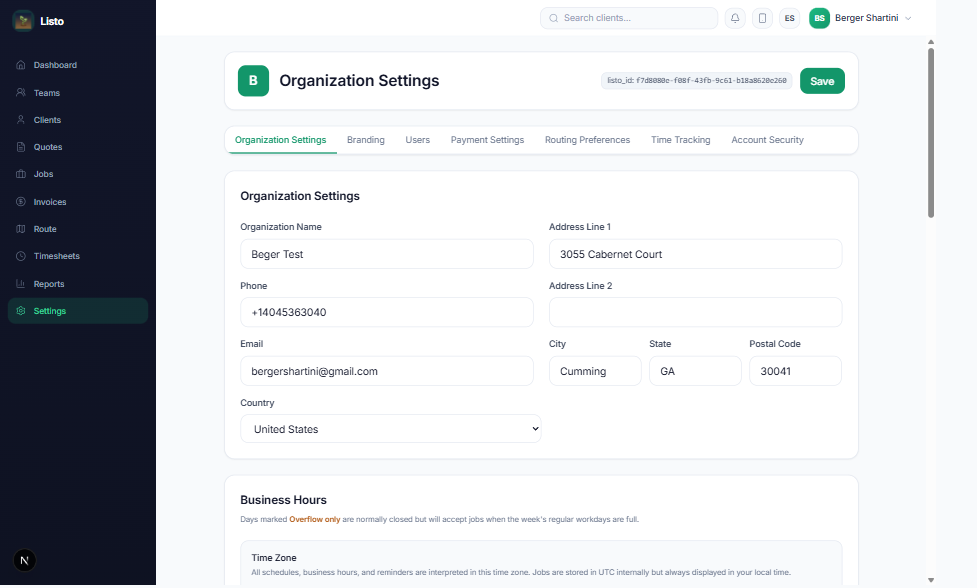Click the Quotes document icon
The width and height of the screenshot is (977, 588).
click(x=21, y=147)
